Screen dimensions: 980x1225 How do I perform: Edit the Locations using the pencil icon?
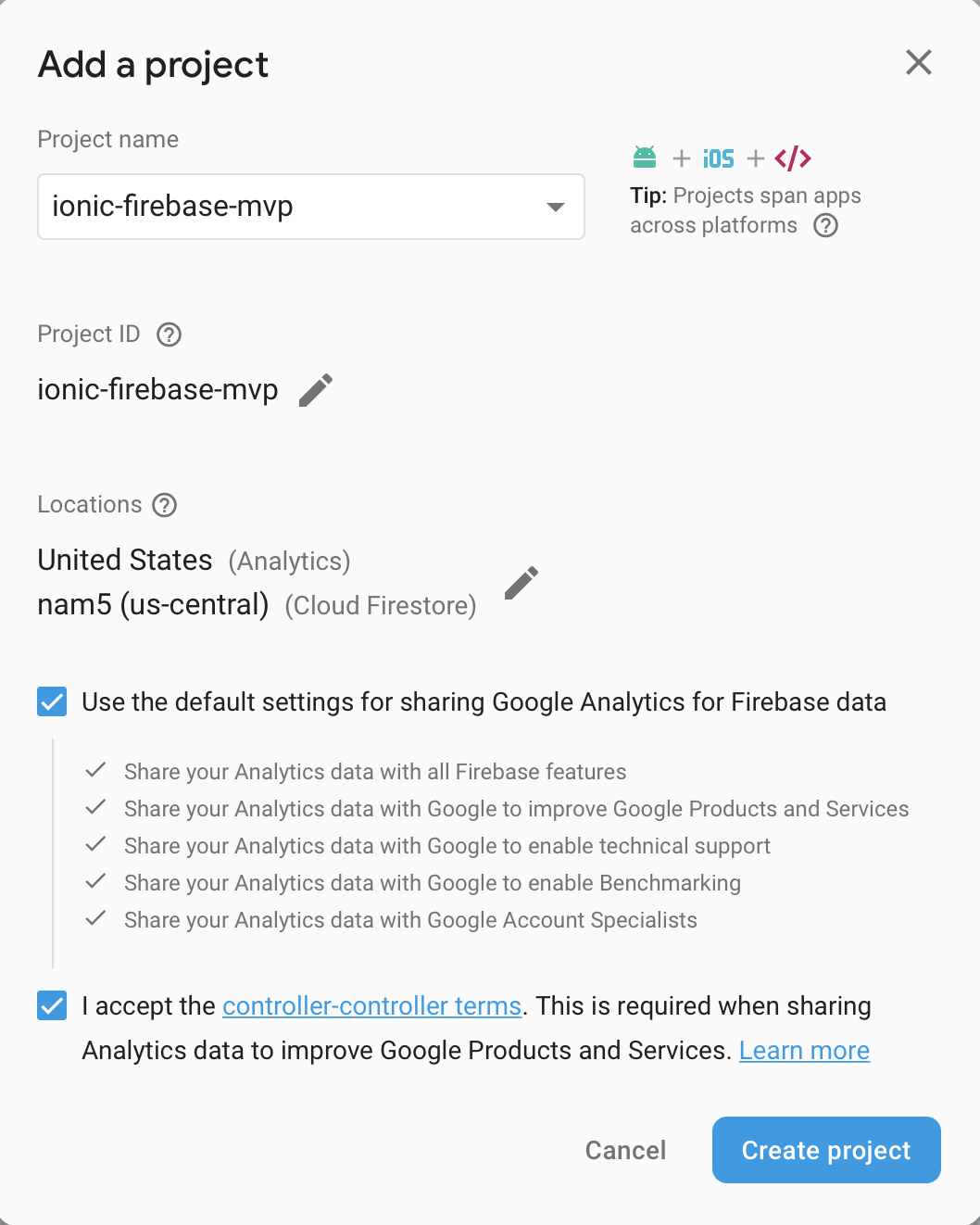tap(521, 583)
